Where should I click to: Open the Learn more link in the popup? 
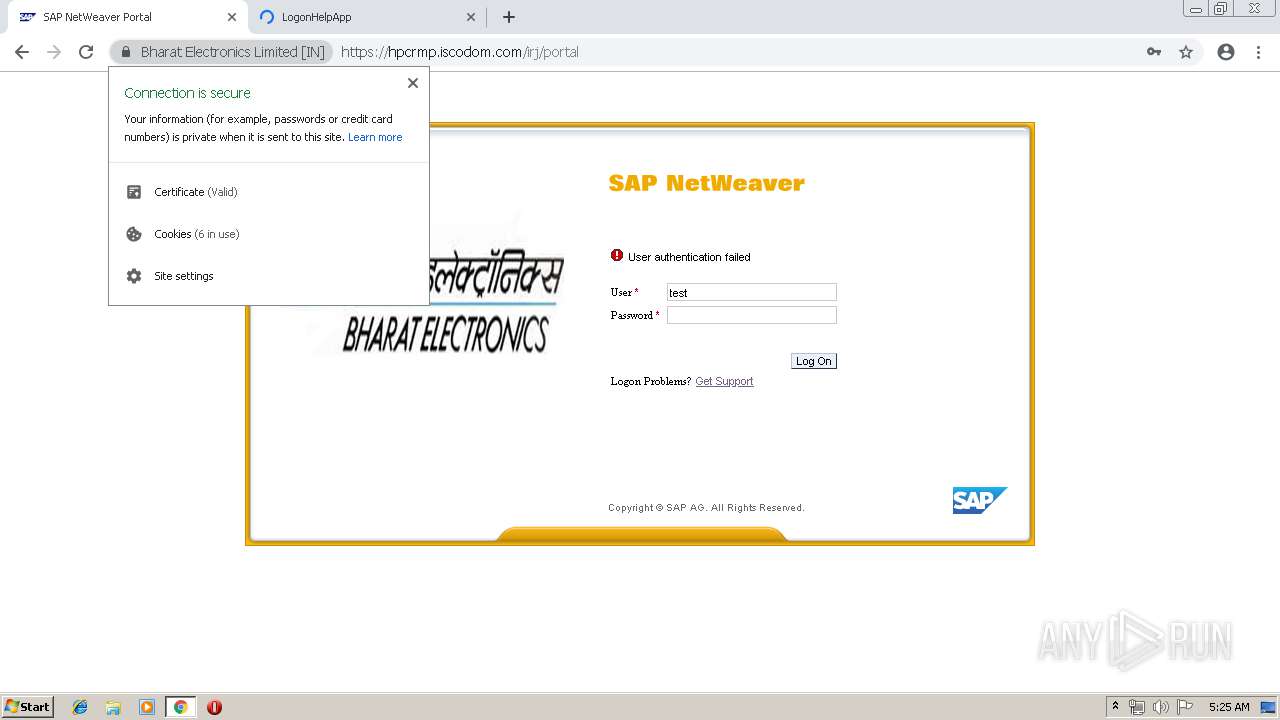pyautogui.click(x=375, y=137)
